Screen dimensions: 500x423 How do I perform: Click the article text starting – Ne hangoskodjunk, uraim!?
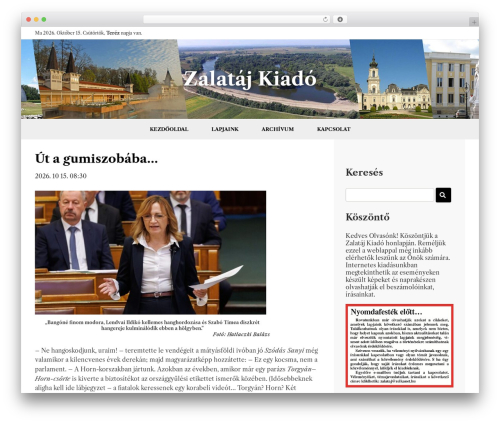176,369
